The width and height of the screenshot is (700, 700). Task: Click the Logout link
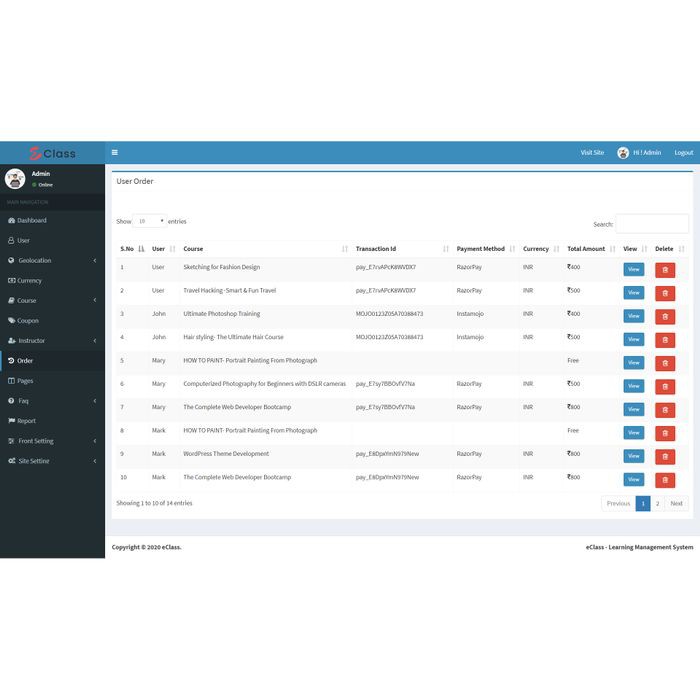point(683,153)
